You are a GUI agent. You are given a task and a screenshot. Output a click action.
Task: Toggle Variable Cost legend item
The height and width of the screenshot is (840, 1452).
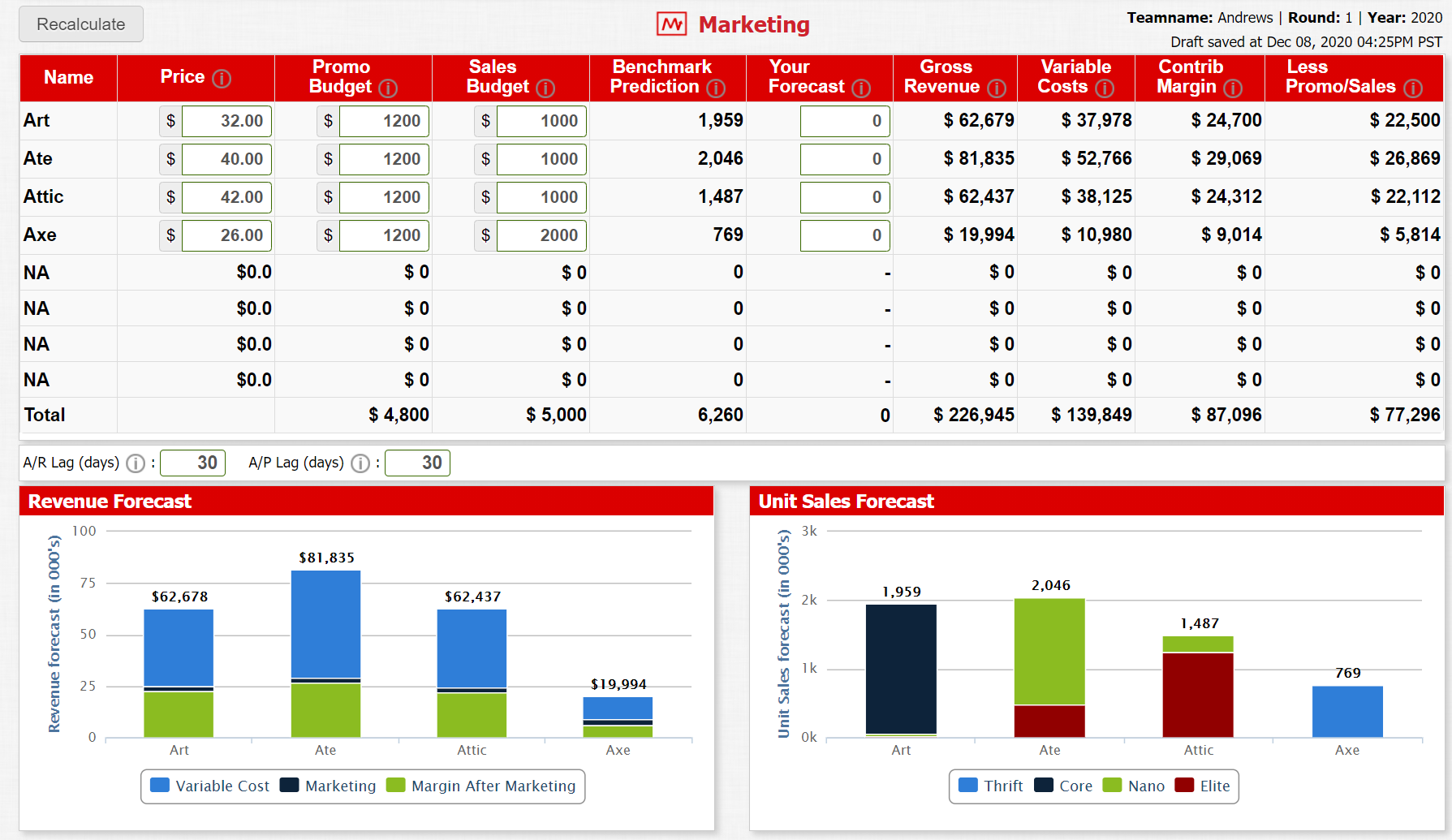210,786
